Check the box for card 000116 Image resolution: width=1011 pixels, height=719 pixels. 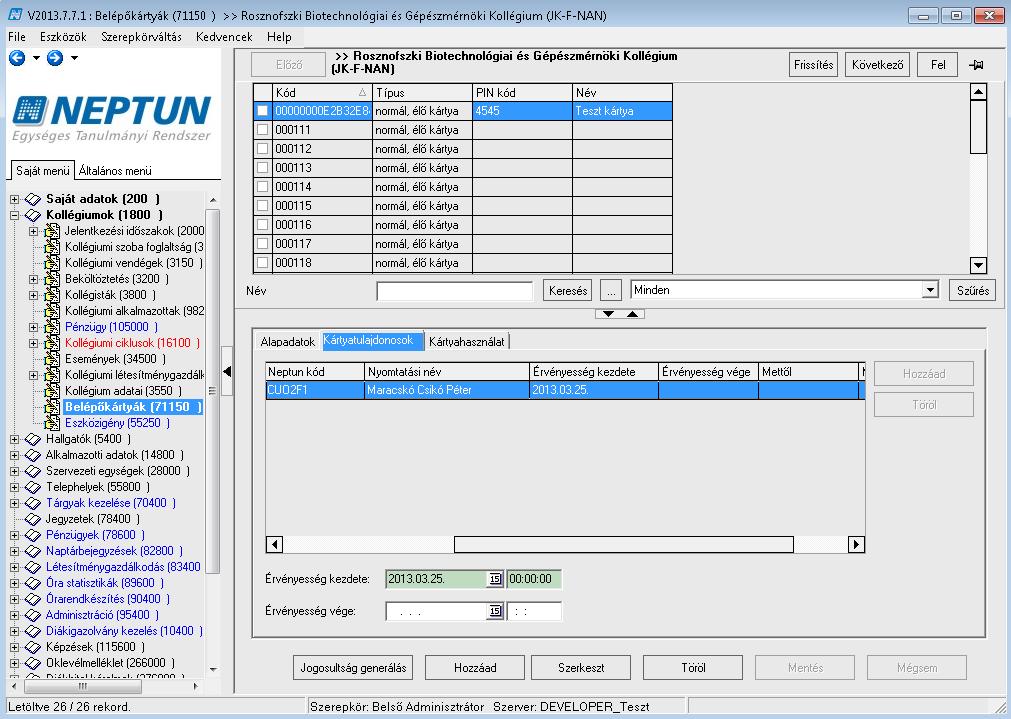(262, 225)
